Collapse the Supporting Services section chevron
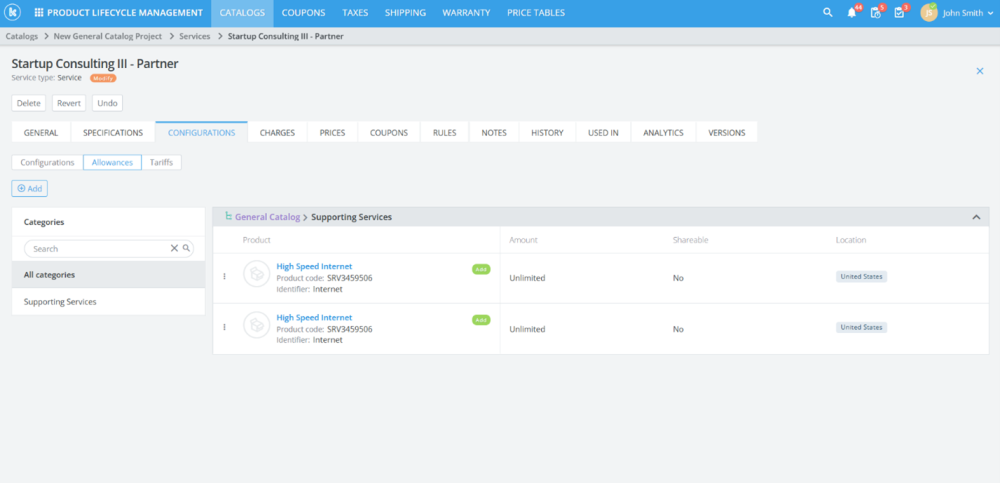Screen dimensions: 1000x483 (976, 217)
